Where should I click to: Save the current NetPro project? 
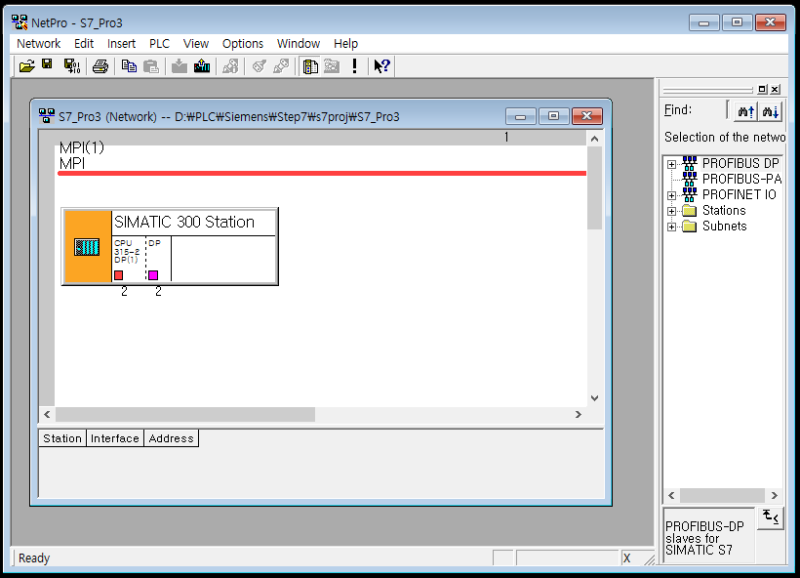(x=48, y=65)
